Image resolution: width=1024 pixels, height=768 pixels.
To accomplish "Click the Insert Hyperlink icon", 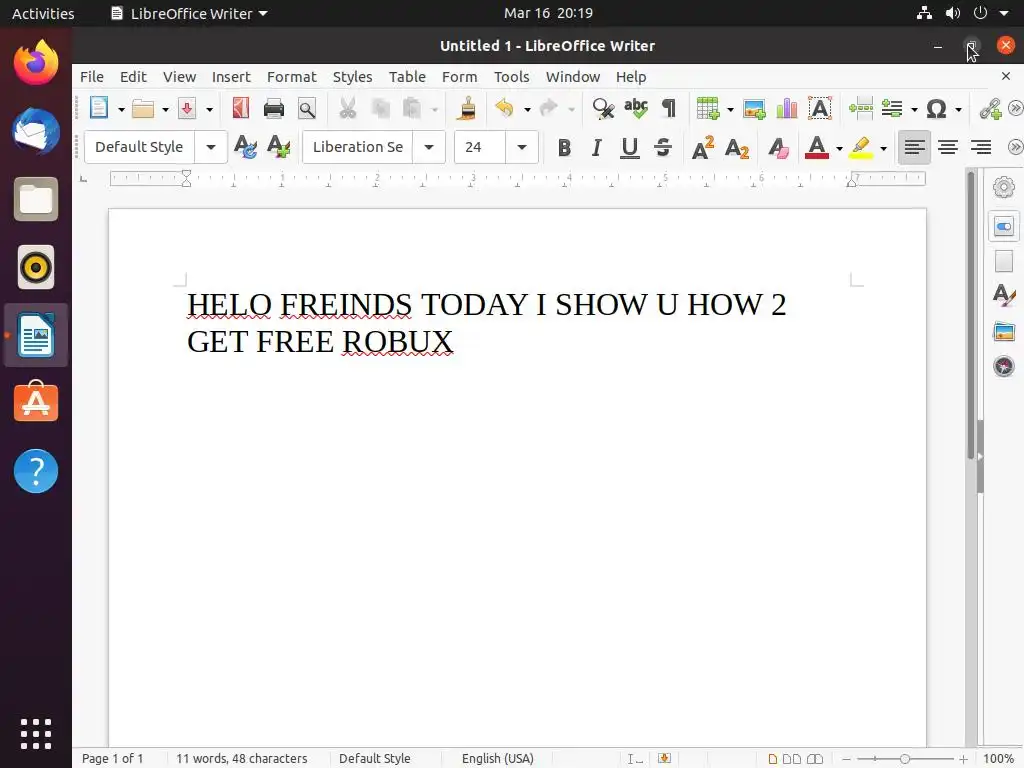I will pyautogui.click(x=991, y=108).
